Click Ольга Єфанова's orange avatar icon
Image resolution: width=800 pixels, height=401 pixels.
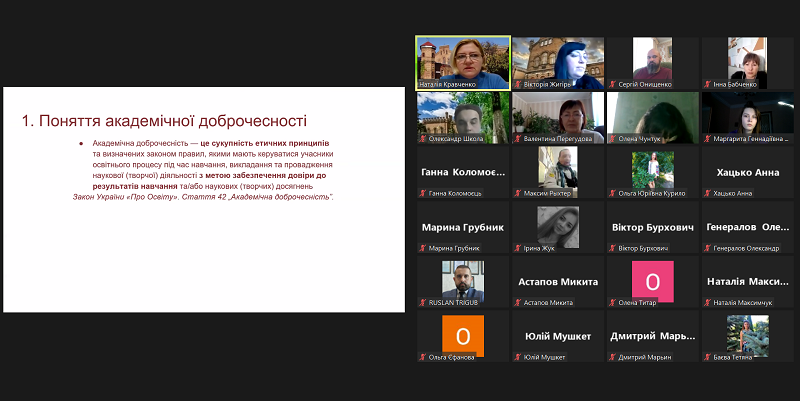click(x=463, y=334)
